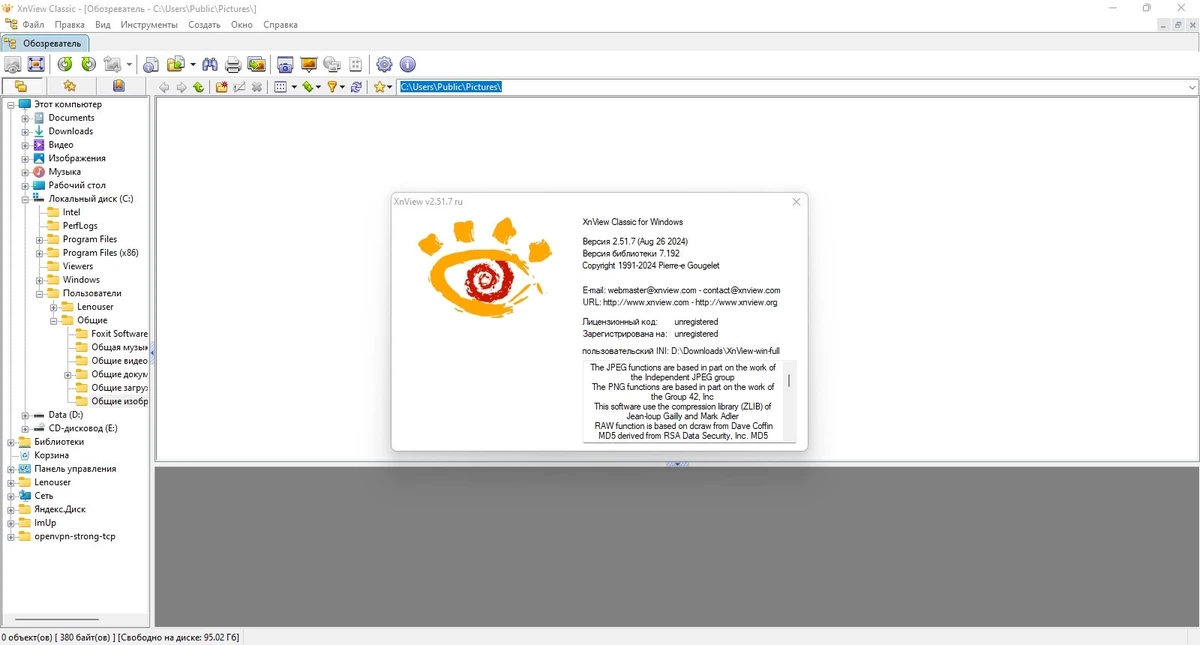This screenshot has height=645, width=1200.
Task: Open the Создать menu
Action: tap(204, 24)
